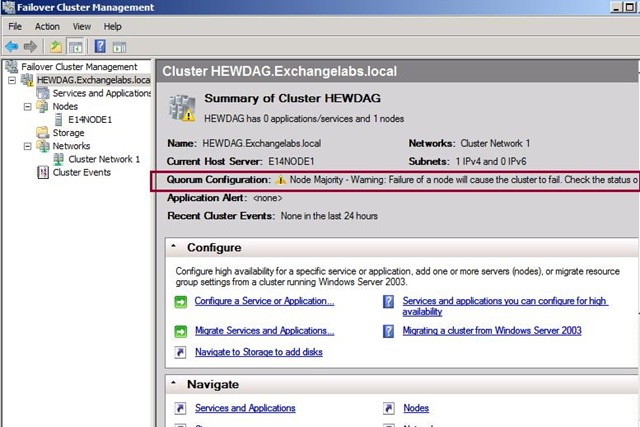640x427 pixels.
Task: Select the Nodes tree item
Action: 65,107
